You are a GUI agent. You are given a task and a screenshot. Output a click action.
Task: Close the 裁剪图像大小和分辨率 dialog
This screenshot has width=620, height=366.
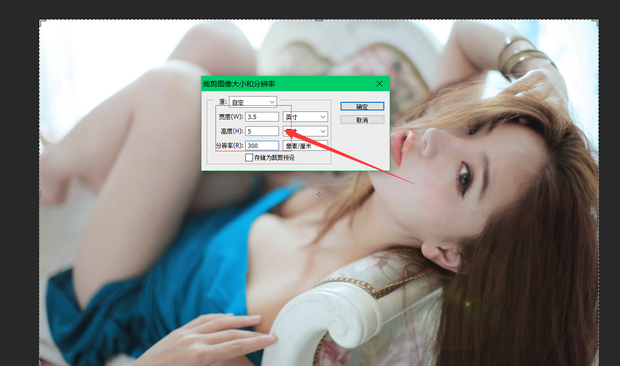click(380, 84)
